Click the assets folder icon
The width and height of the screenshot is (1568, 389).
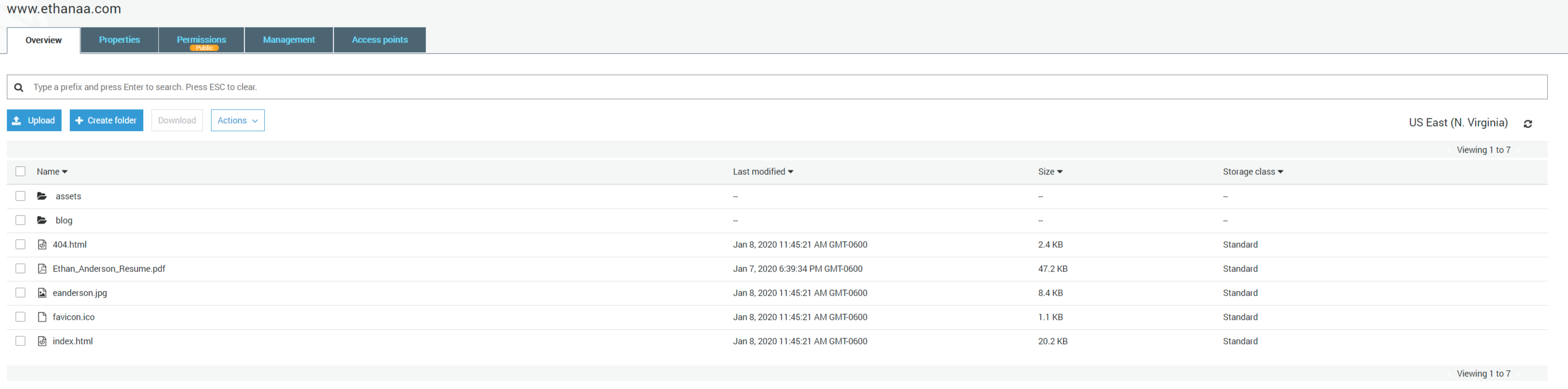coord(42,196)
